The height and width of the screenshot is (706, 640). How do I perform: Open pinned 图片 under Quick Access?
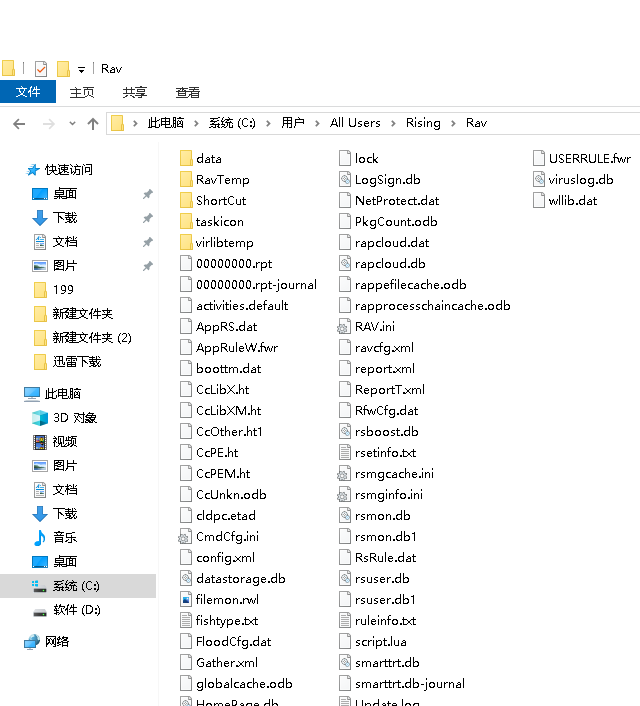65,266
